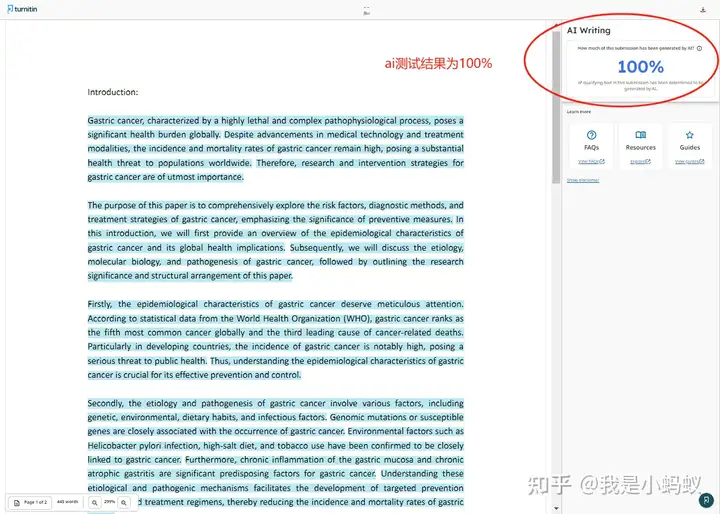
Task: Click the FAQs question mark icon
Action: pyautogui.click(x=591, y=135)
